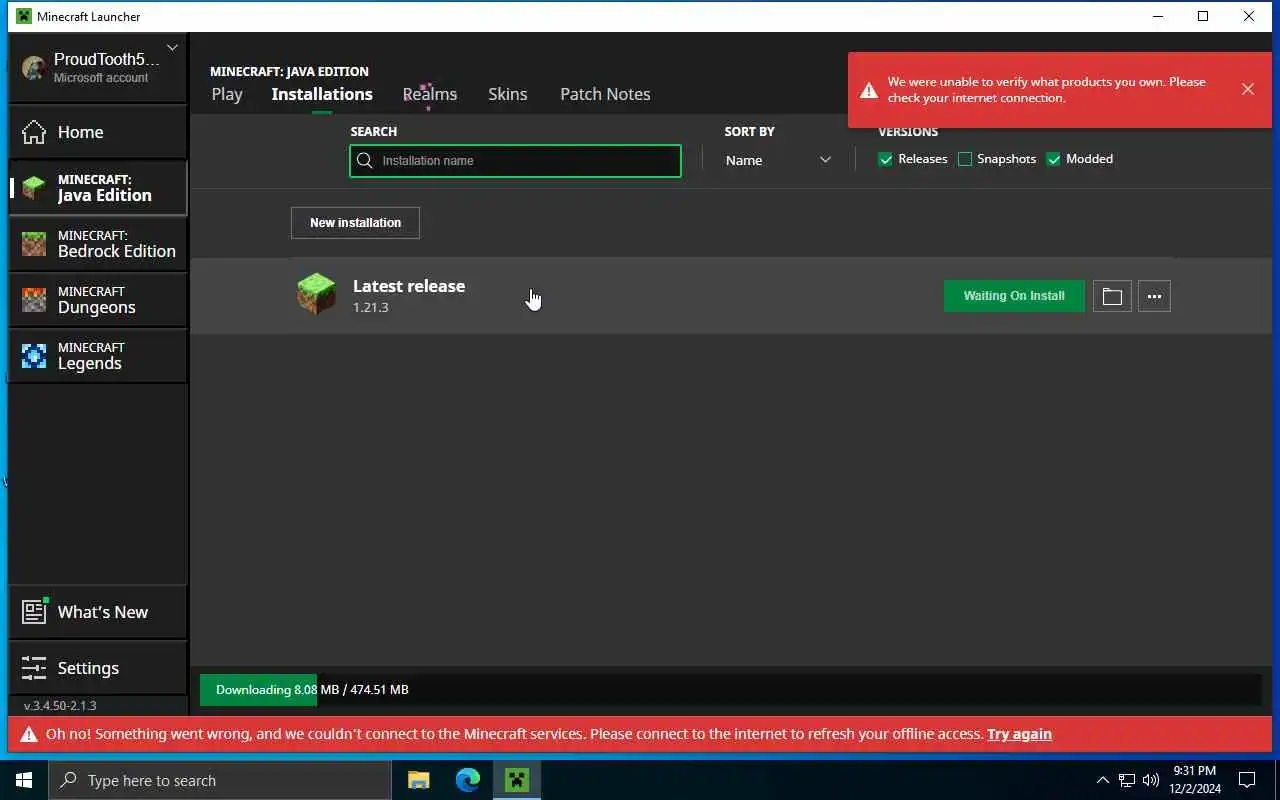Open the Home section in sidebar
Viewport: 1280px width, 800px height.
[x=97, y=132]
